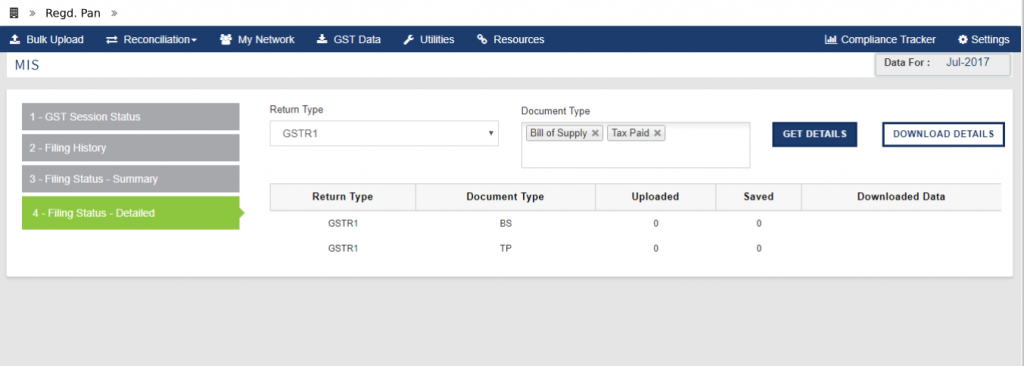Remove the Bill of Supply tag

tap(595, 133)
